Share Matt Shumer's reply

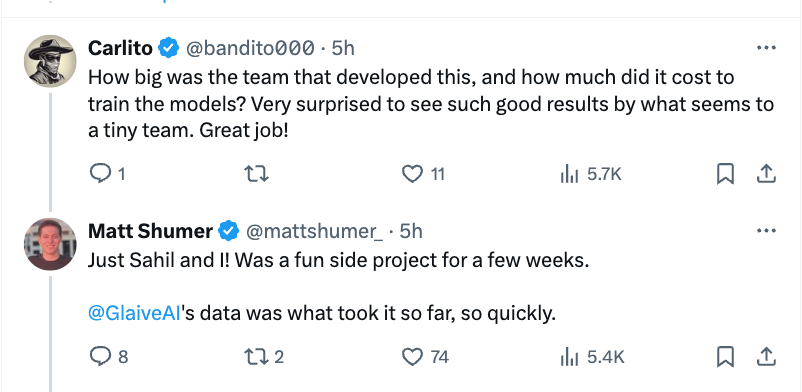(766, 356)
